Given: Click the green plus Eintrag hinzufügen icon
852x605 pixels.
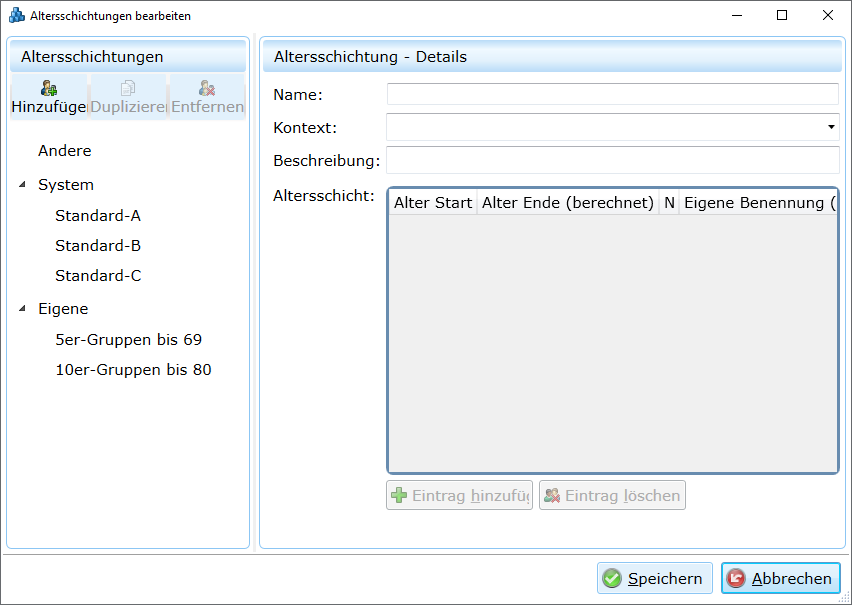Looking at the screenshot, I should [400, 495].
